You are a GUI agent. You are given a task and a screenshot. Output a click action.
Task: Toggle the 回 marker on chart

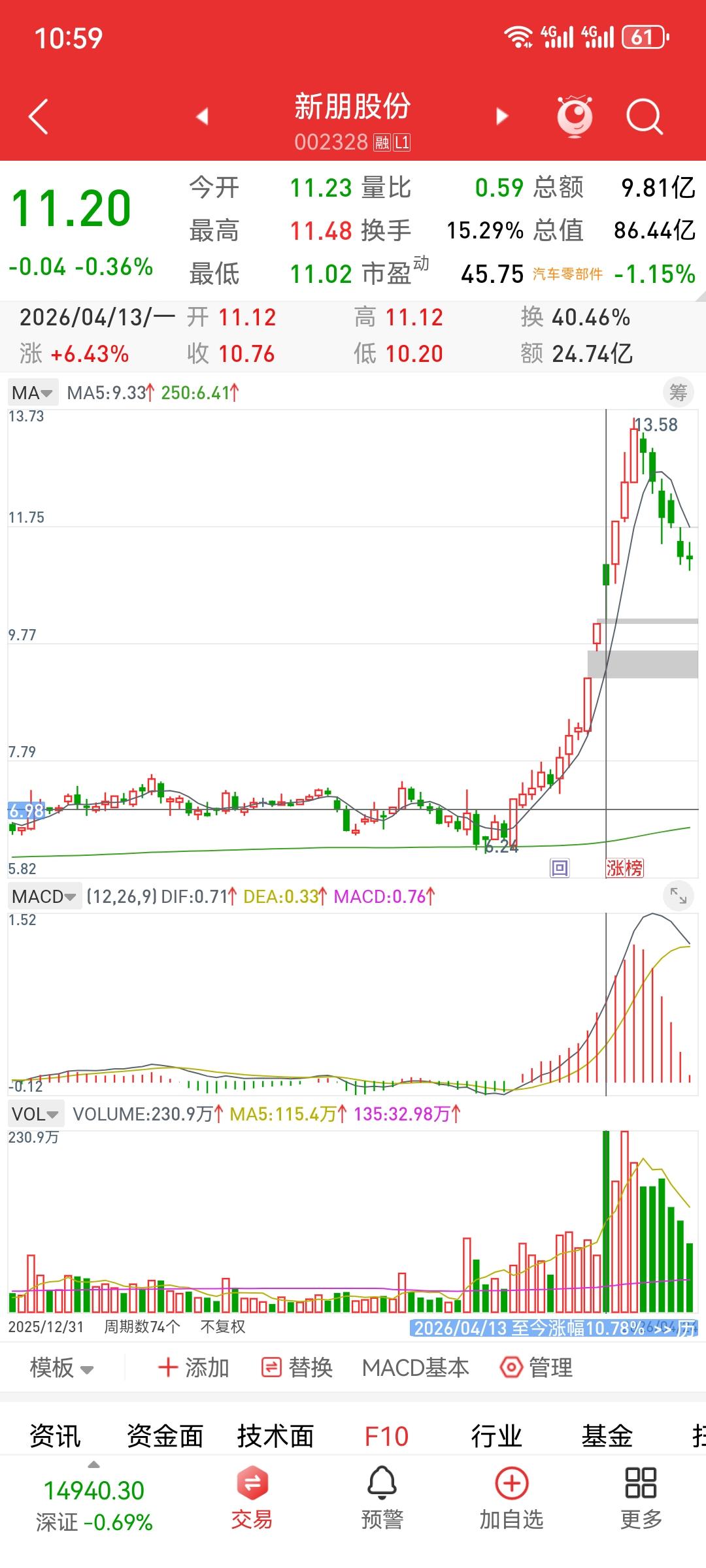coord(560,868)
